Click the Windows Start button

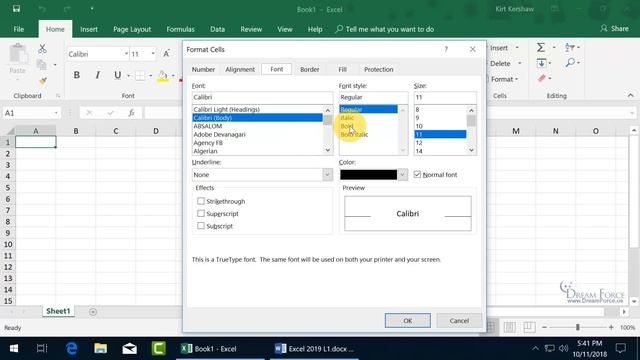(14, 349)
